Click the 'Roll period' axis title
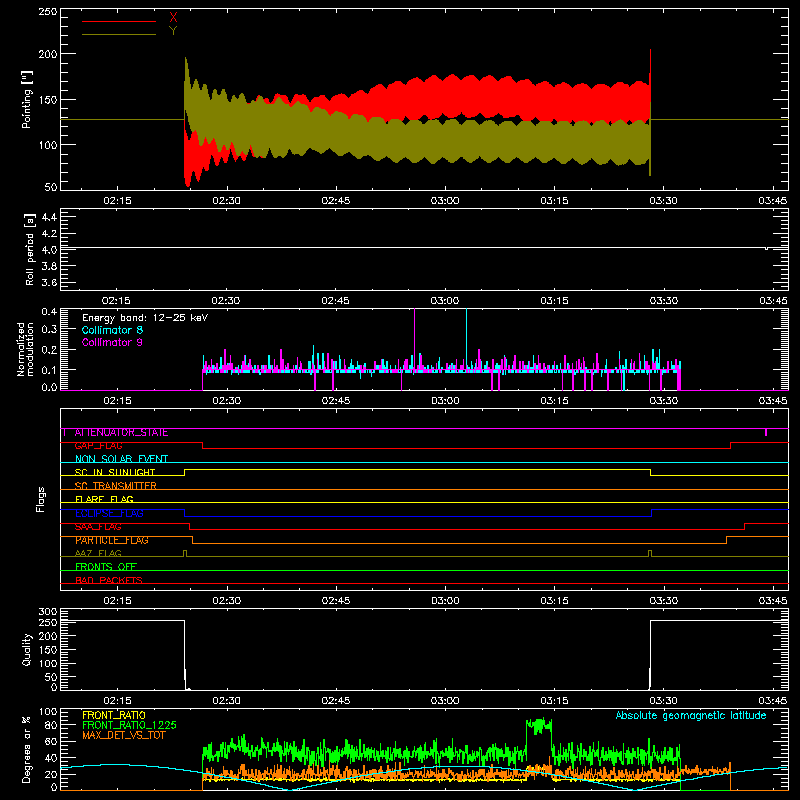This screenshot has height=800, width=800. coord(30,249)
